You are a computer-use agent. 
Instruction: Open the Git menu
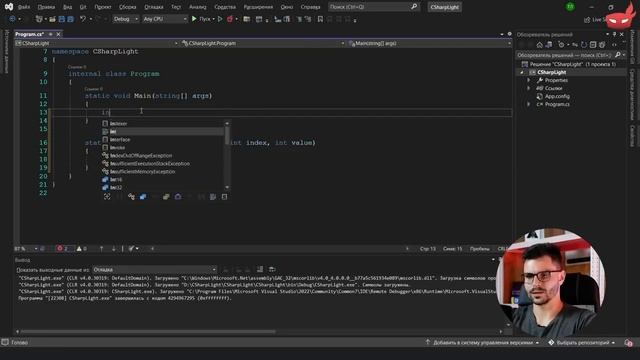83,7
